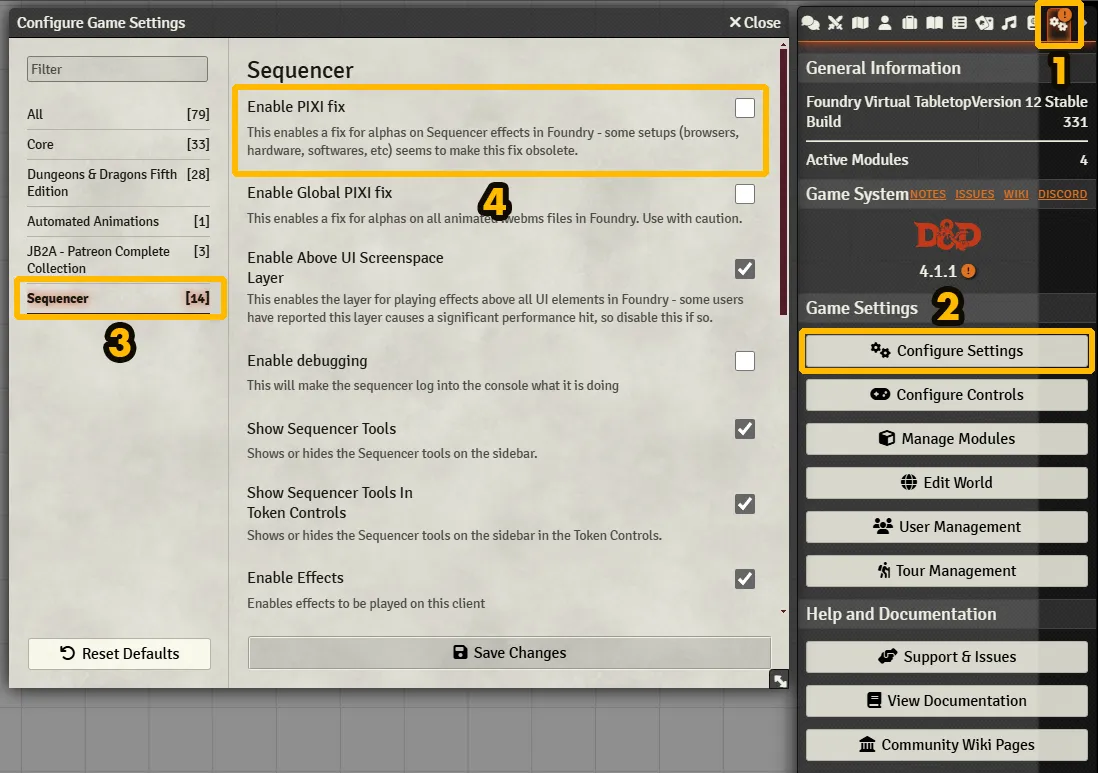This screenshot has width=1098, height=773.
Task: Click the window resize handle icon
Action: [x=779, y=679]
